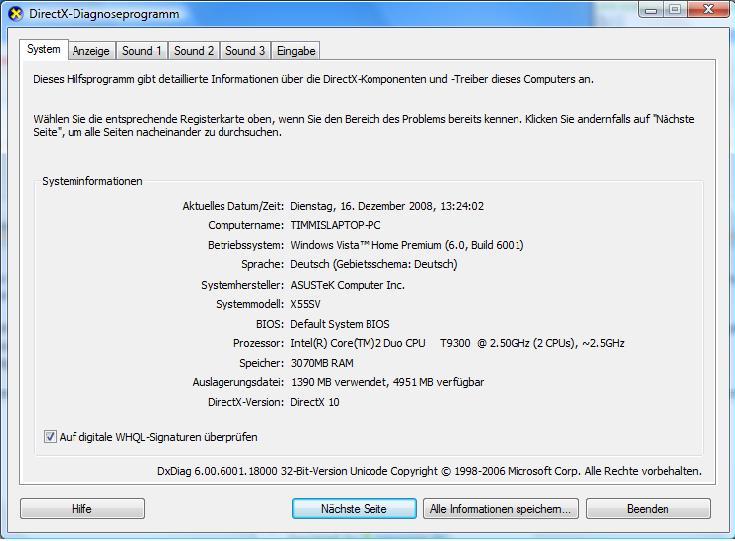Viewport: 735px width, 541px height.
Task: Click the Systemhersteller label
Action: tap(242, 285)
